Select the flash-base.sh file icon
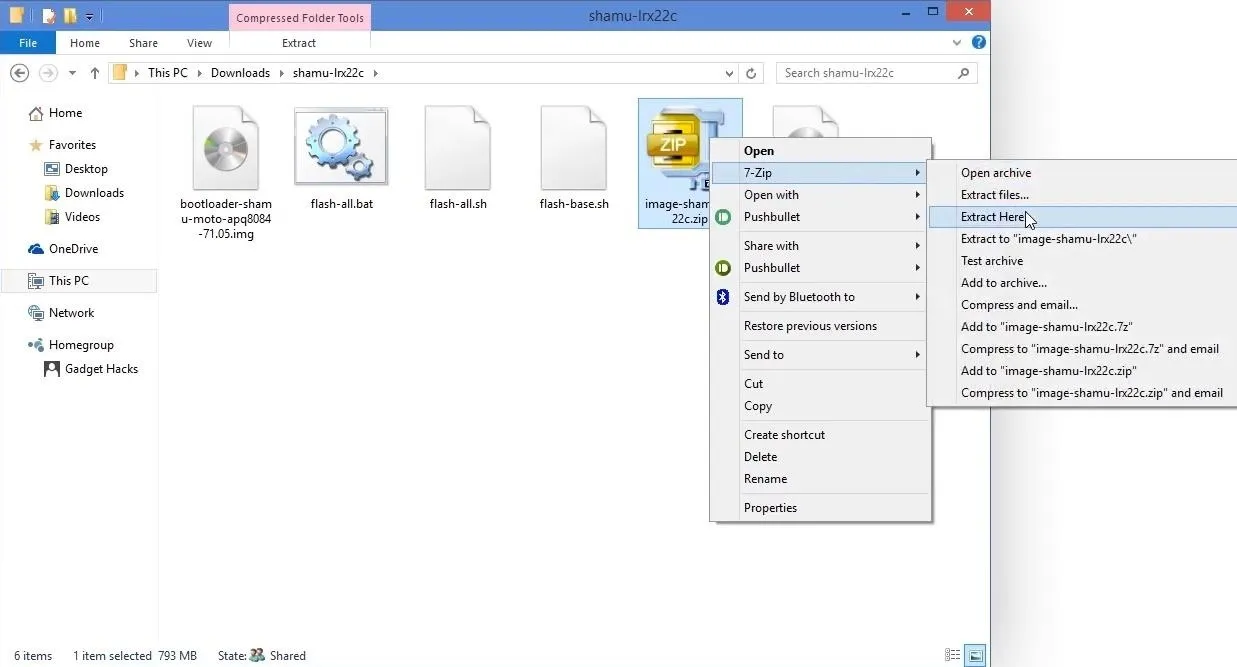Screen dimensions: 1237x667 pos(573,148)
